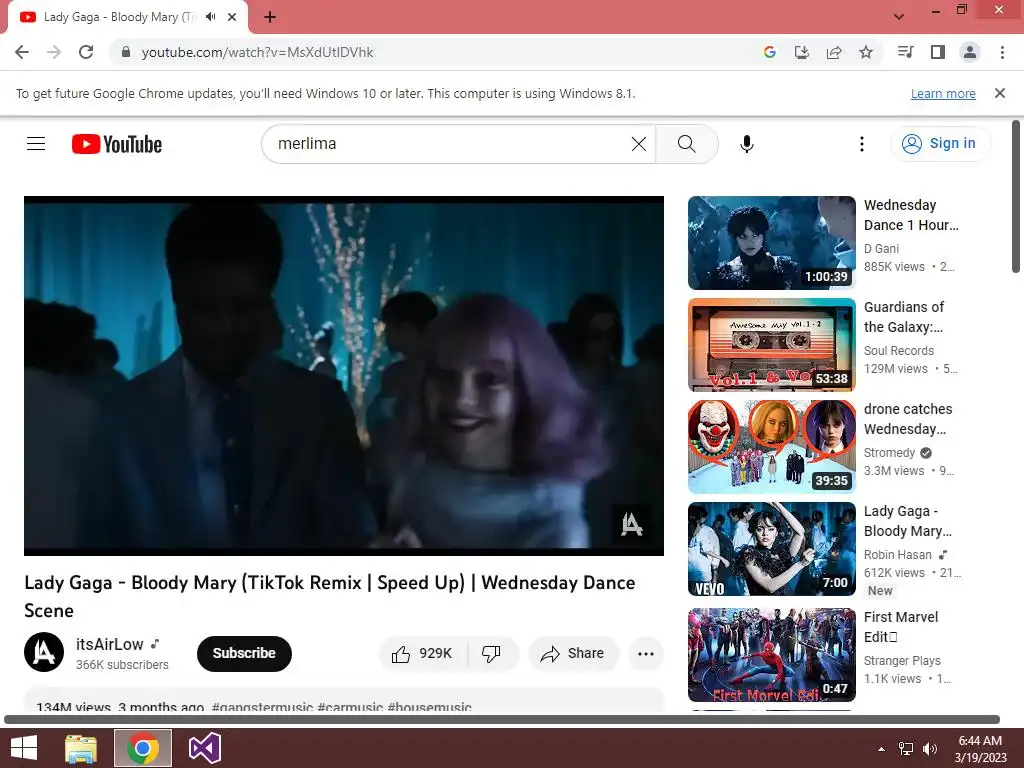Click Wednesday Dance 1 Hour title

pos(911,215)
